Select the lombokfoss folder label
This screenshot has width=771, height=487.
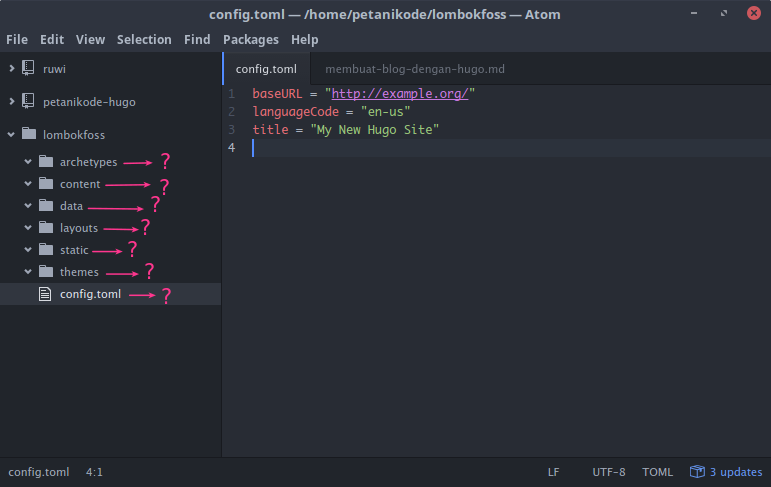coord(74,135)
